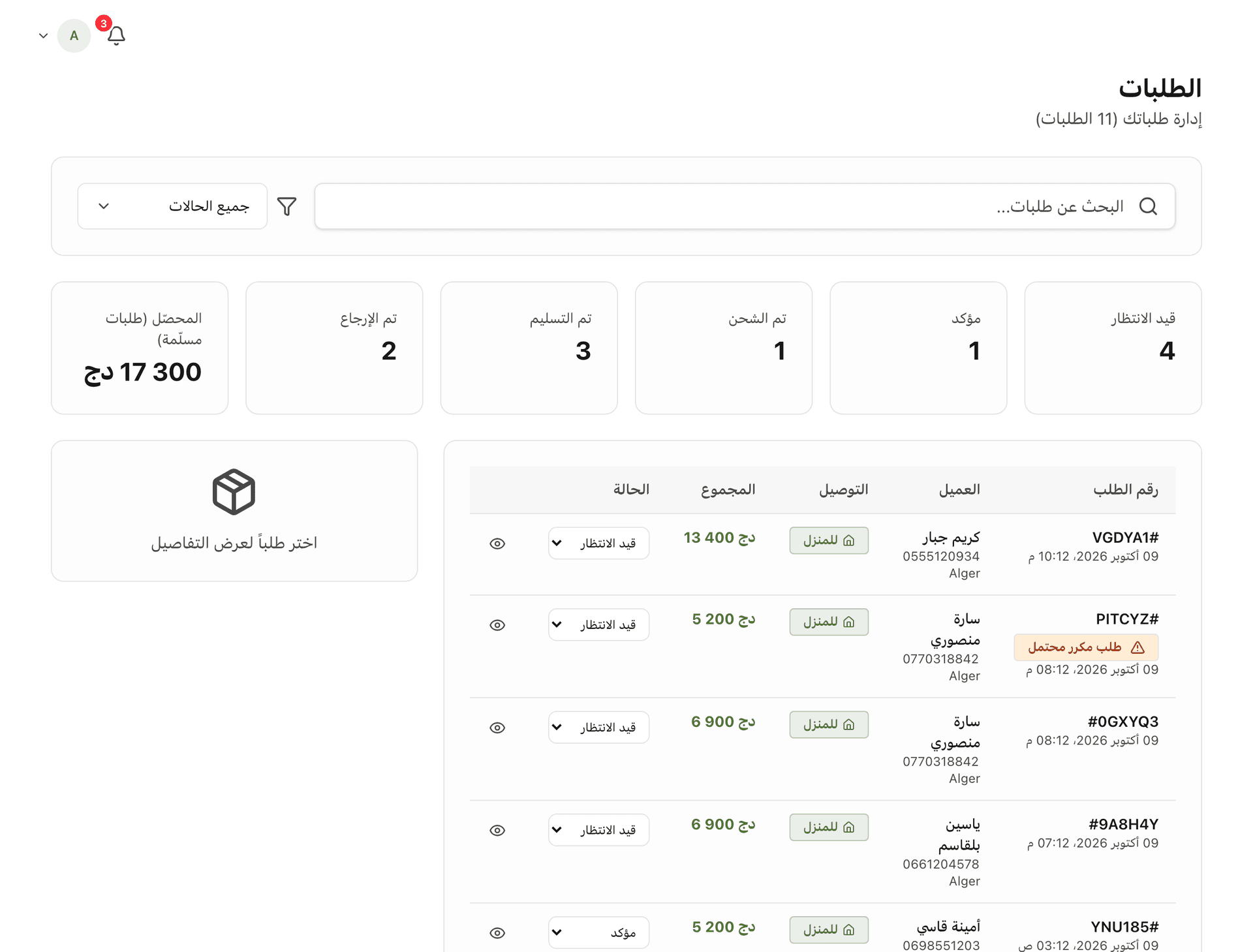Click phone number 0661204578
Viewport: 1253px width, 952px height.
[x=941, y=865]
